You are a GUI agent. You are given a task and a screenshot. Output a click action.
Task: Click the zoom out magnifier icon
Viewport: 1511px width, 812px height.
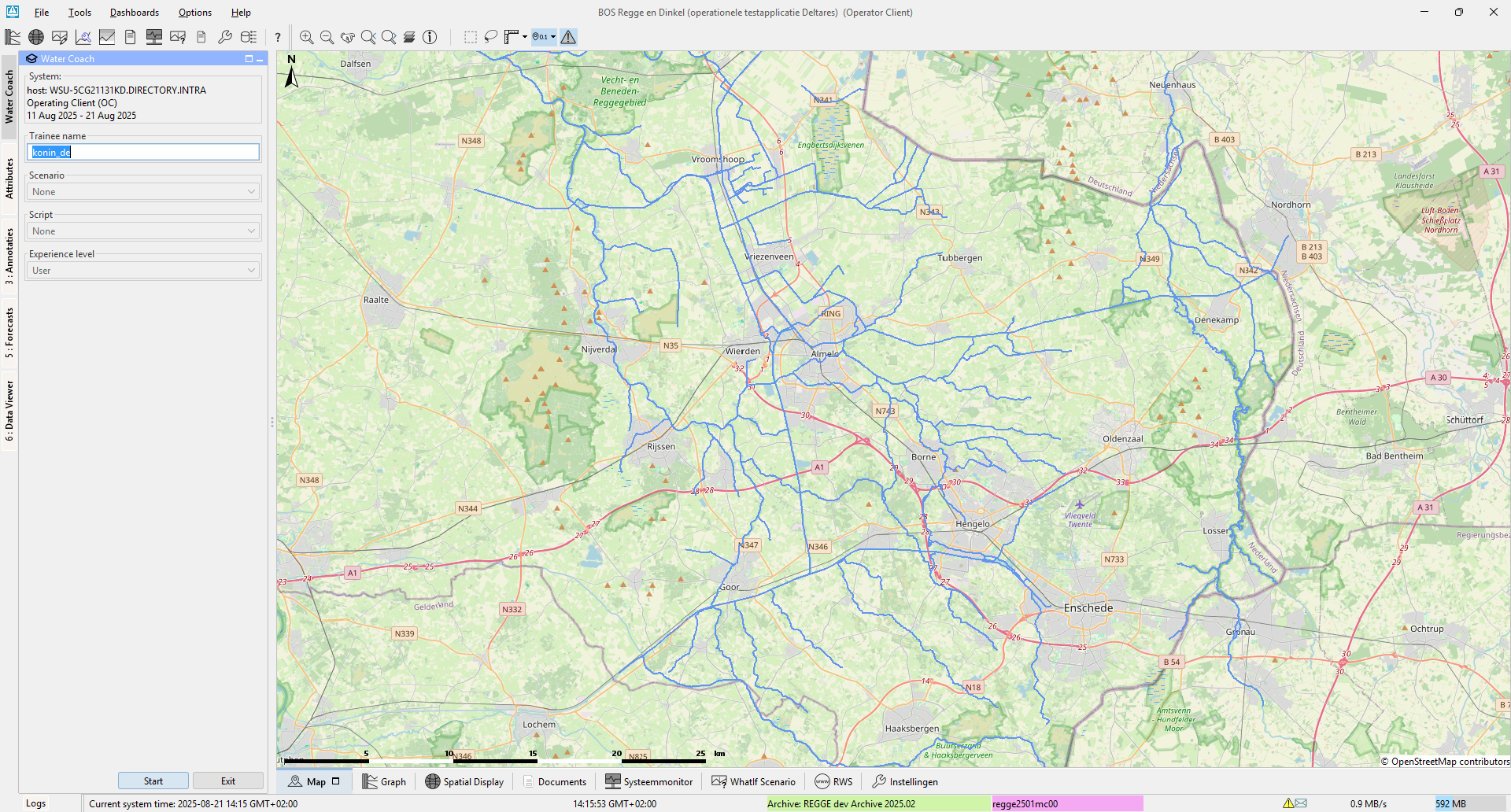click(327, 37)
